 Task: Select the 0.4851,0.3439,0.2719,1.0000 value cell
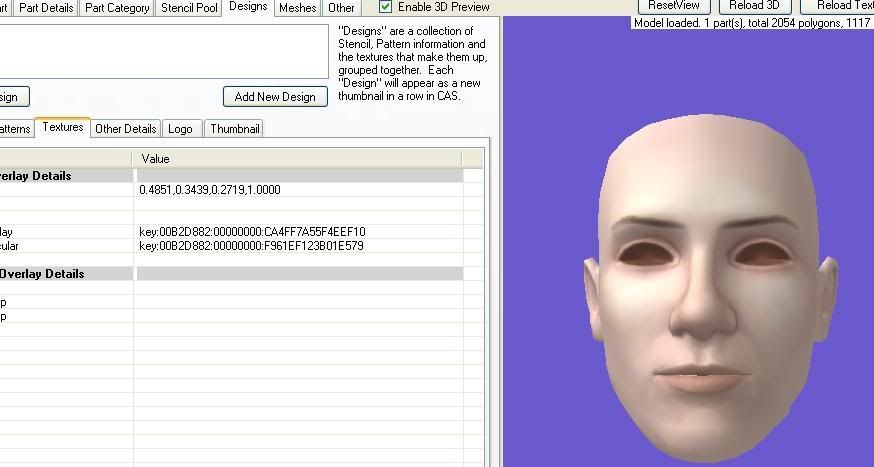298,190
